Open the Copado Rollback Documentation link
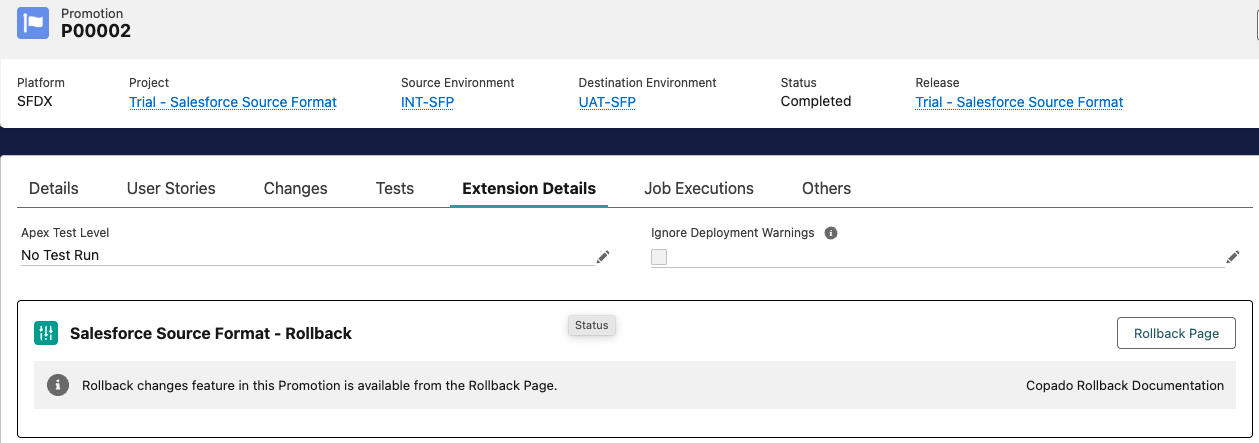 [1125, 385]
